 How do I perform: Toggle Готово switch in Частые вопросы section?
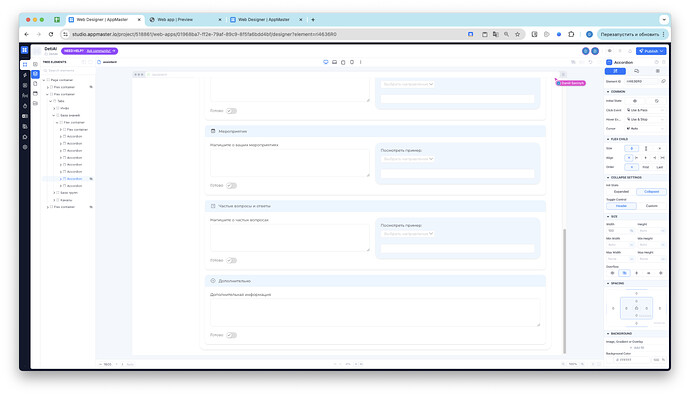tap(231, 260)
